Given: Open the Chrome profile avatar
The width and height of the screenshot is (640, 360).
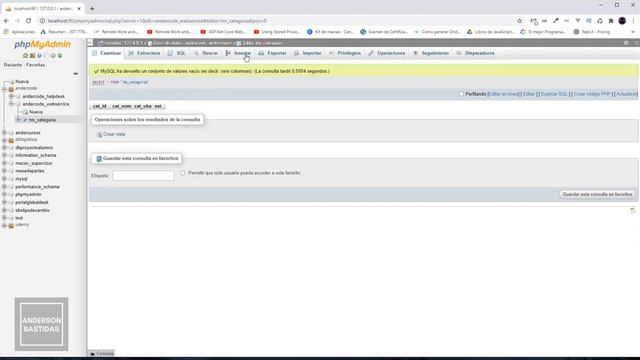Looking at the screenshot, I should pyautogui.click(x=622, y=21).
